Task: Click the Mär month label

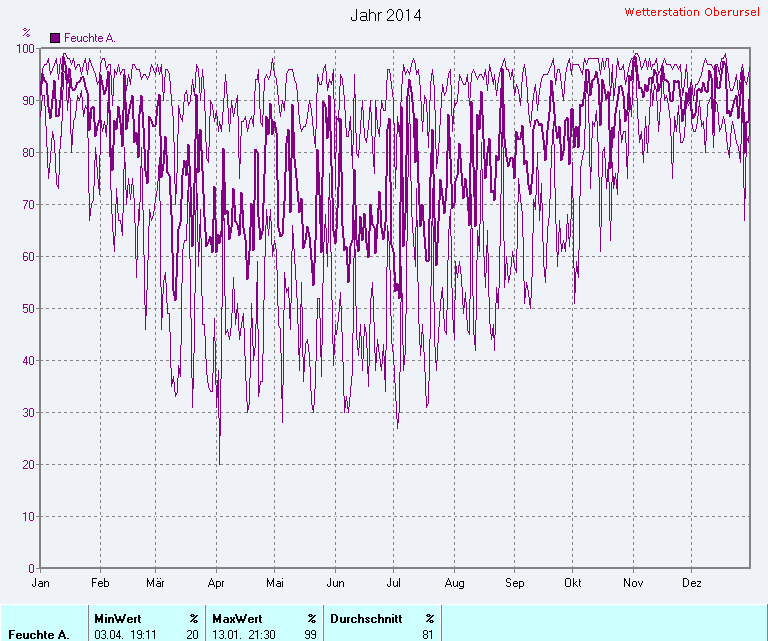Action: tap(155, 583)
